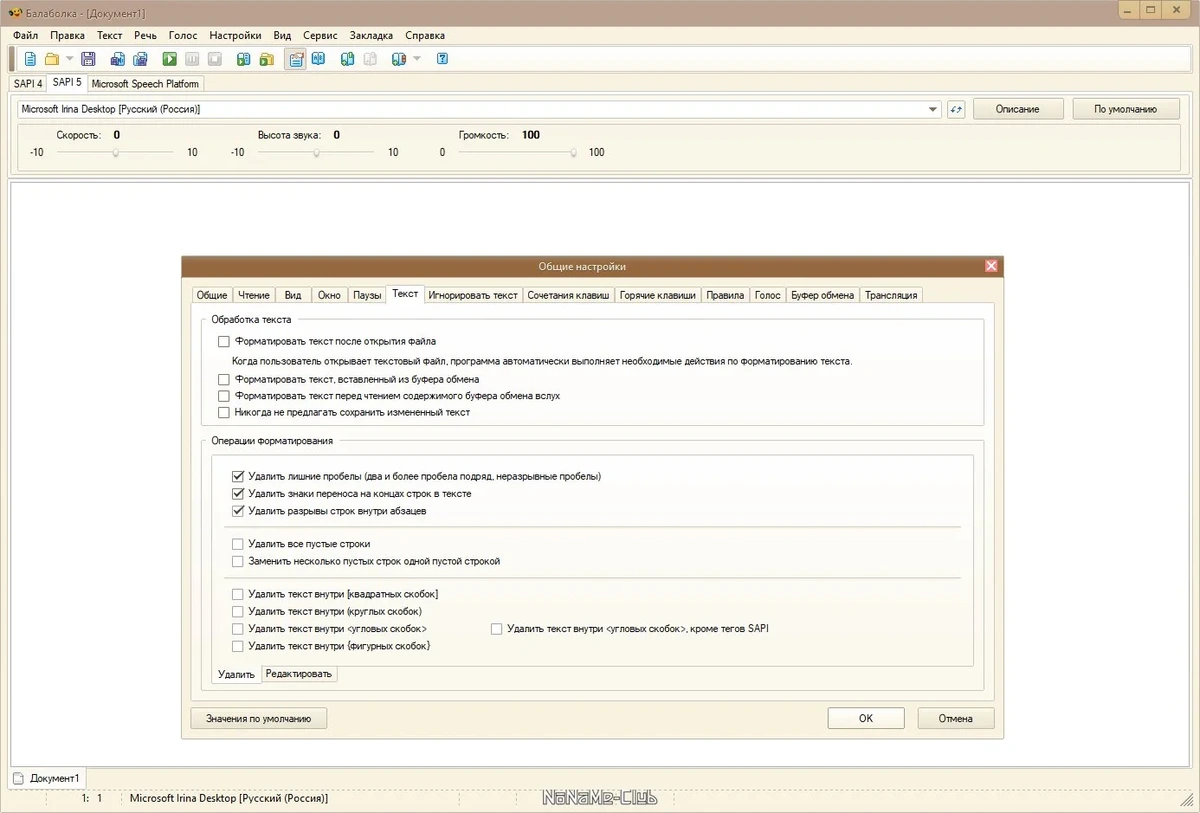Check 'Форматировать текст после открытия файла'
1200x813 pixels.
tap(224, 341)
